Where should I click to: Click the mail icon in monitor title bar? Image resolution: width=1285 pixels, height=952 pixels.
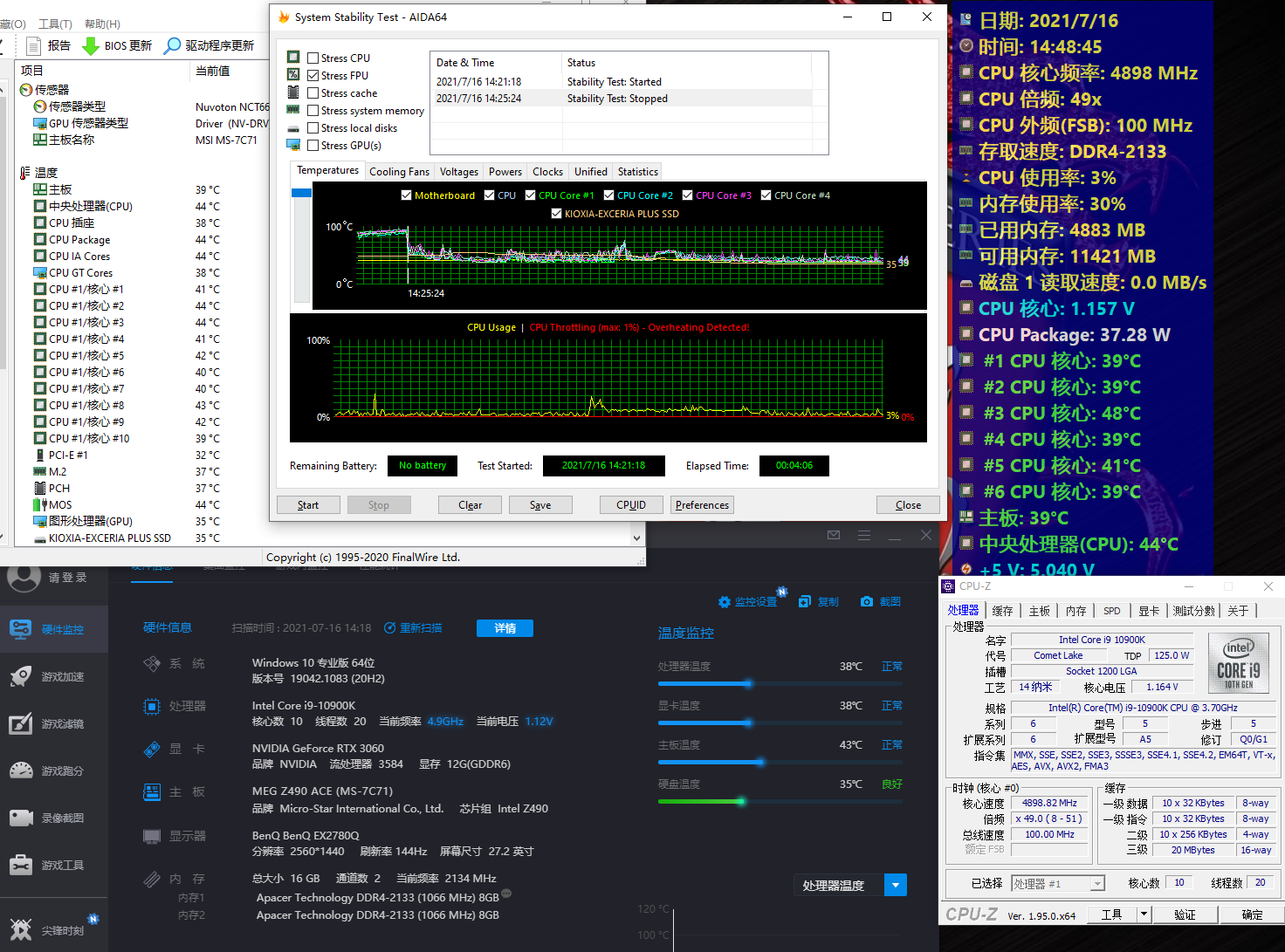tap(834, 535)
